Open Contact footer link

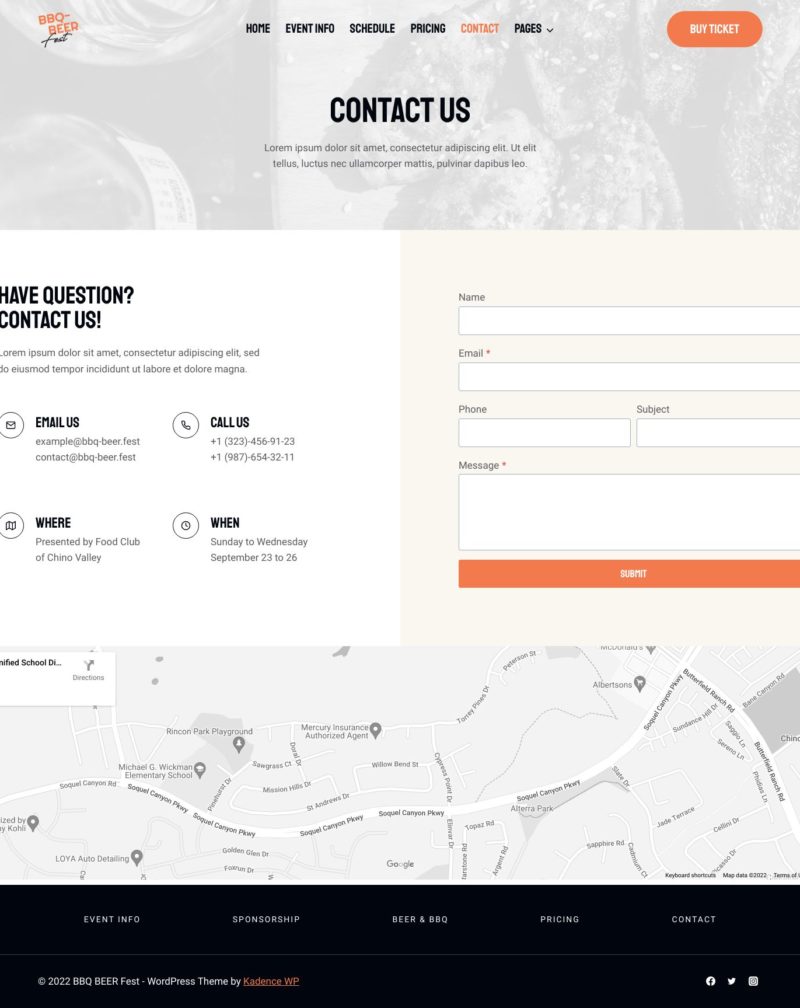[694, 919]
